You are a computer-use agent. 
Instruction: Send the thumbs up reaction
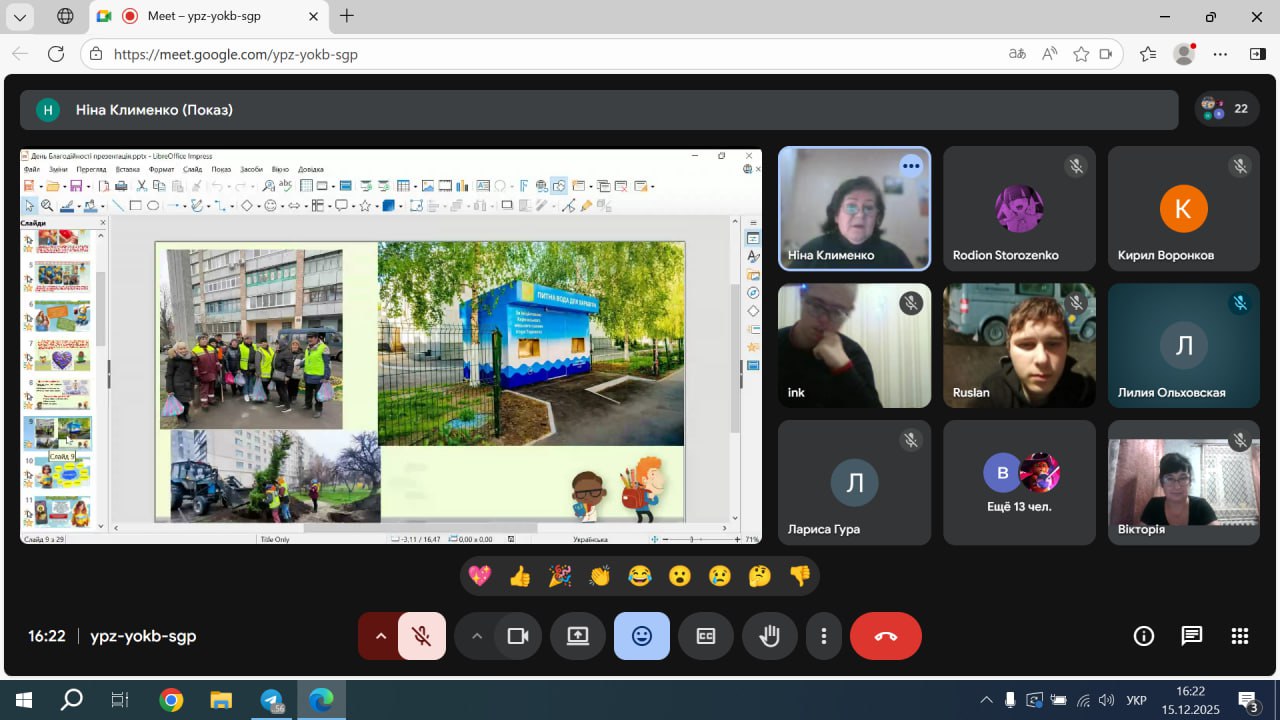(520, 576)
